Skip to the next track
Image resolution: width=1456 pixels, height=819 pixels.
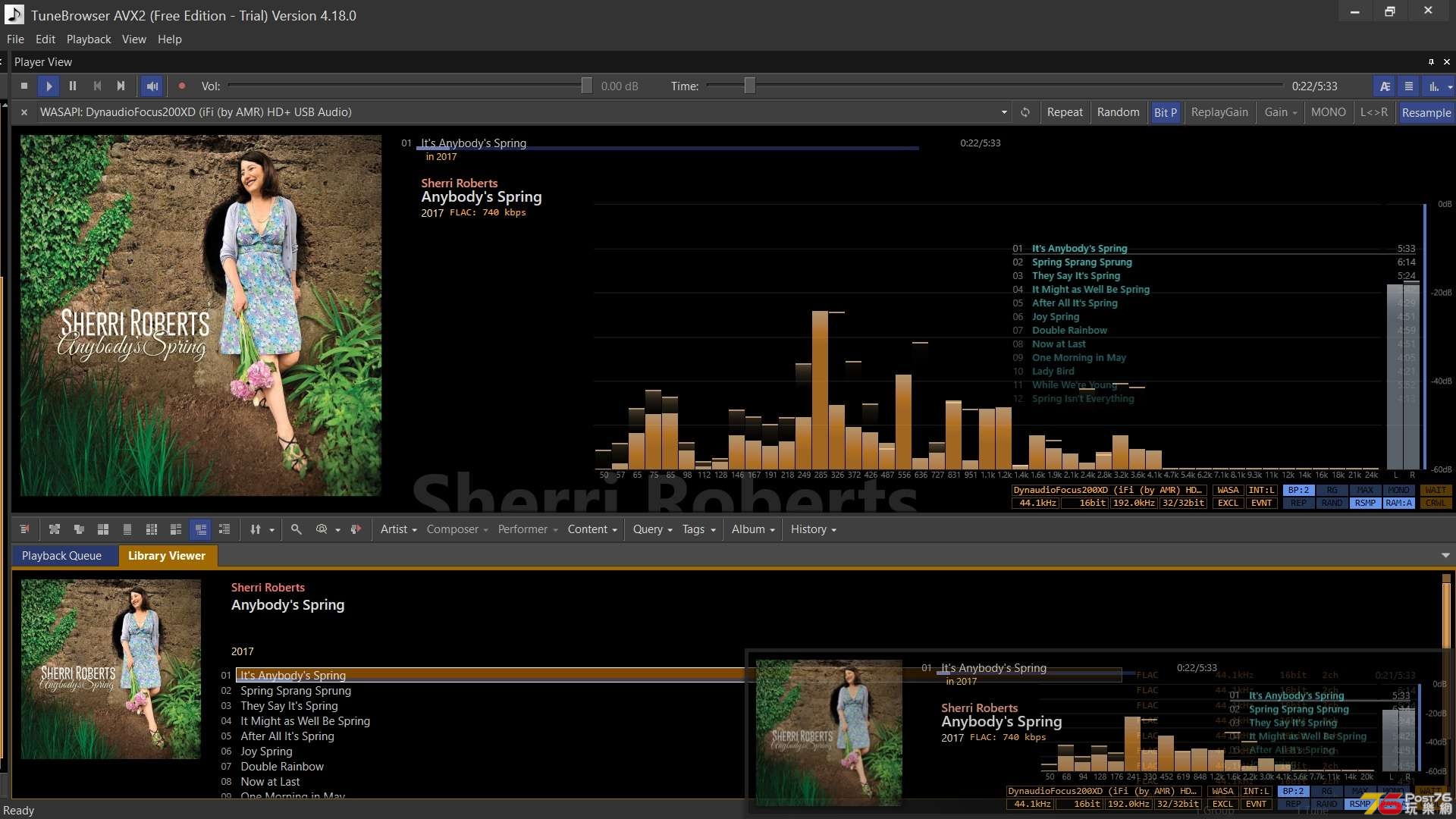pos(121,86)
